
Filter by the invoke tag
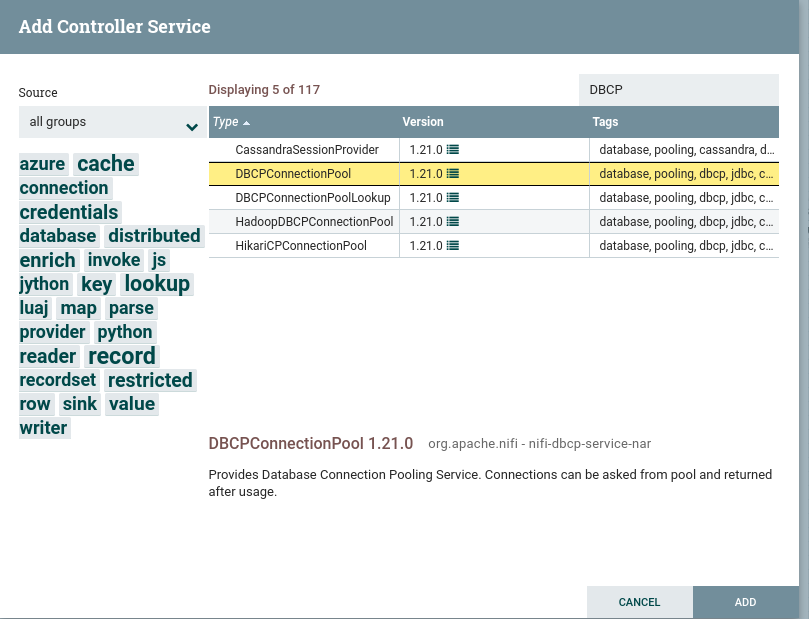point(114,260)
